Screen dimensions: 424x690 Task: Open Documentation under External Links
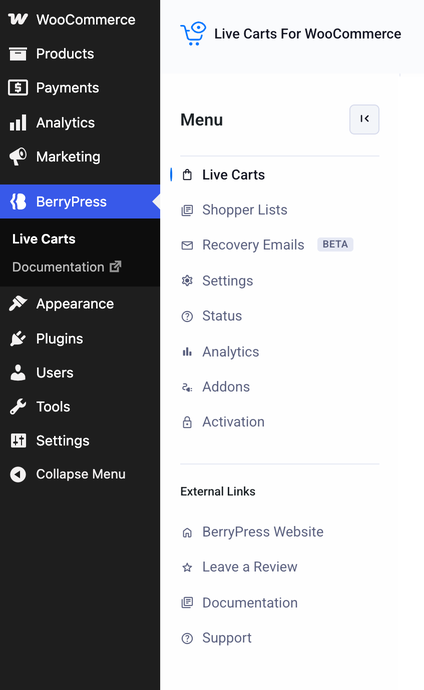pyautogui.click(x=249, y=602)
